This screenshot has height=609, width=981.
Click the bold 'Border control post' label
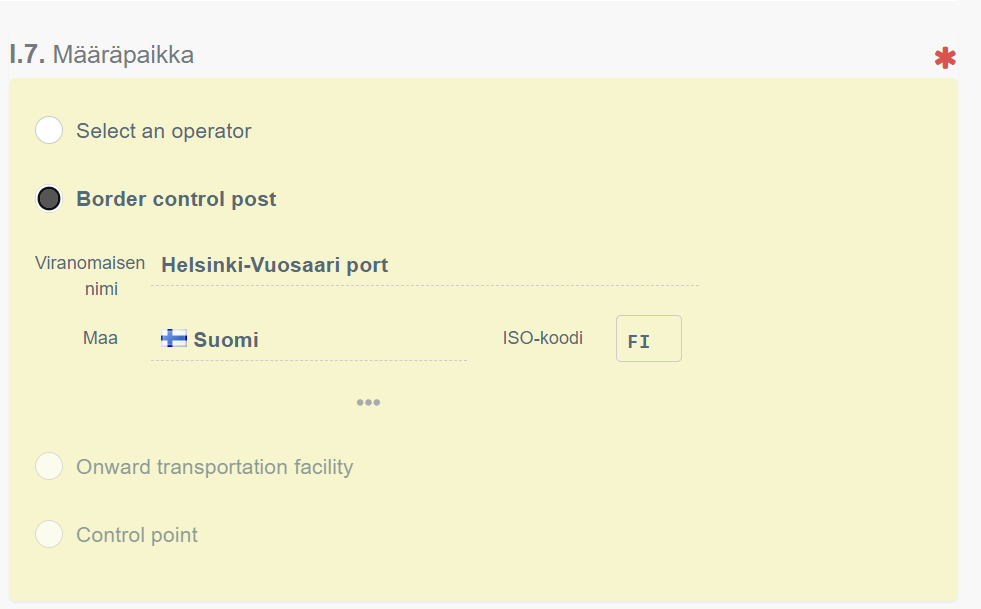click(x=176, y=199)
